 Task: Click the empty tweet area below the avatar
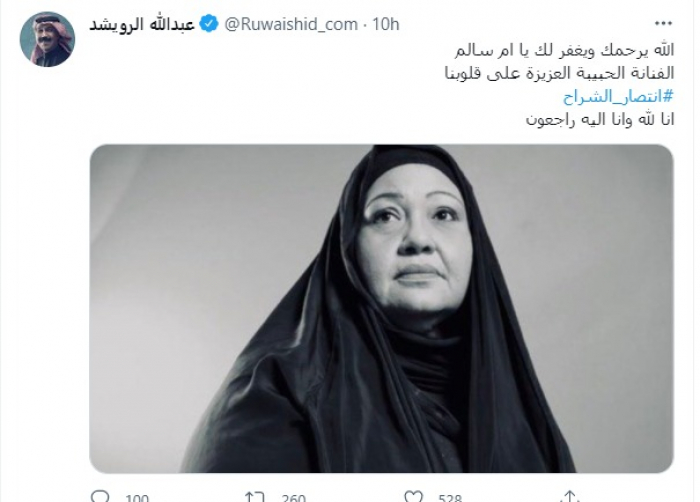pos(47,268)
